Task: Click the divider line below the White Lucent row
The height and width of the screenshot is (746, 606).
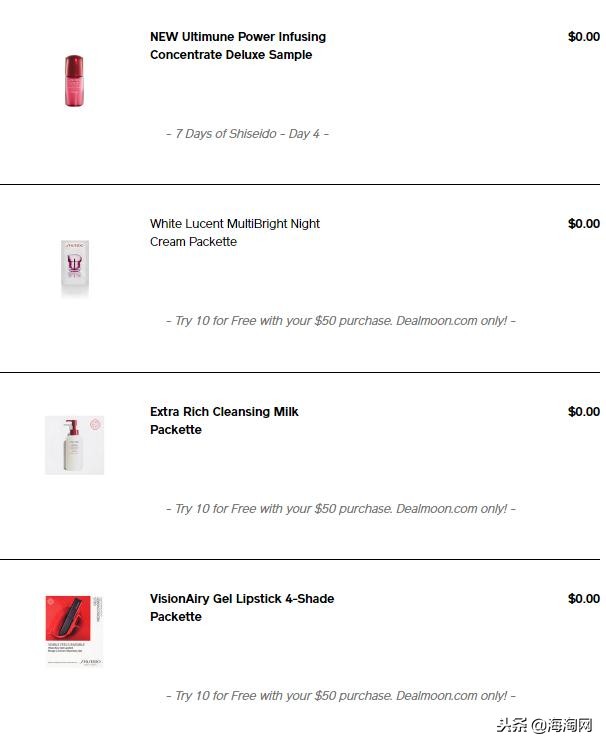Action: [300, 372]
